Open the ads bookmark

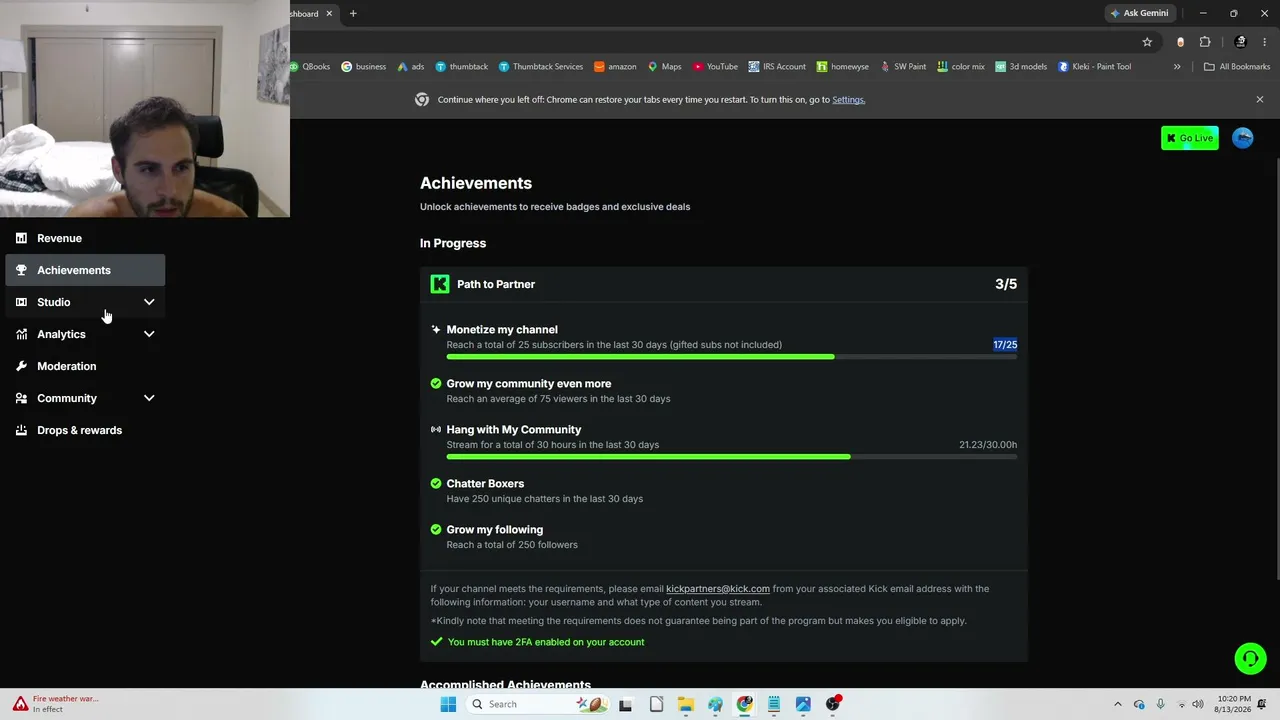tap(411, 67)
